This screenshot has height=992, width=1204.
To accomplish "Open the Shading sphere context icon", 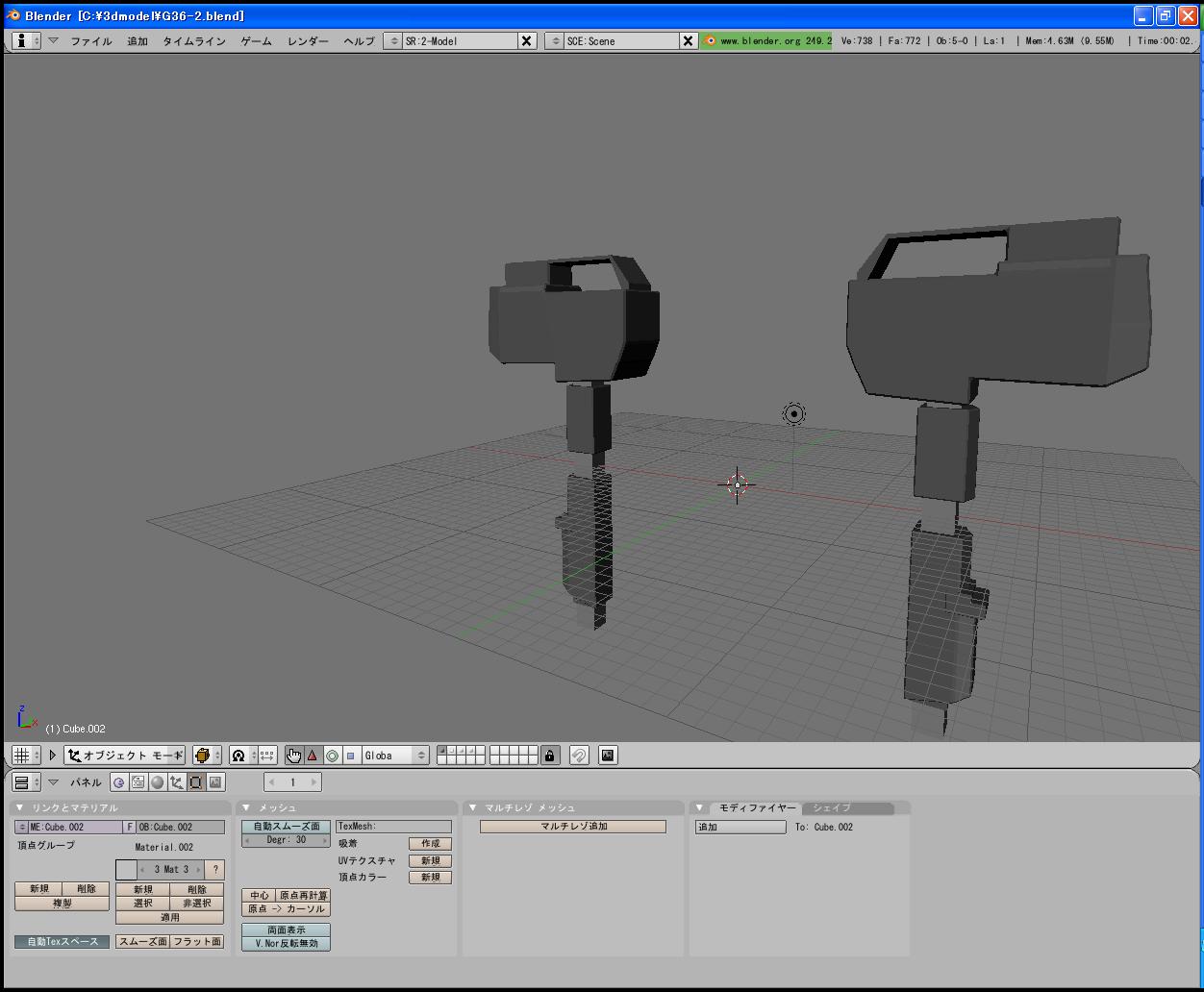I will point(158,782).
